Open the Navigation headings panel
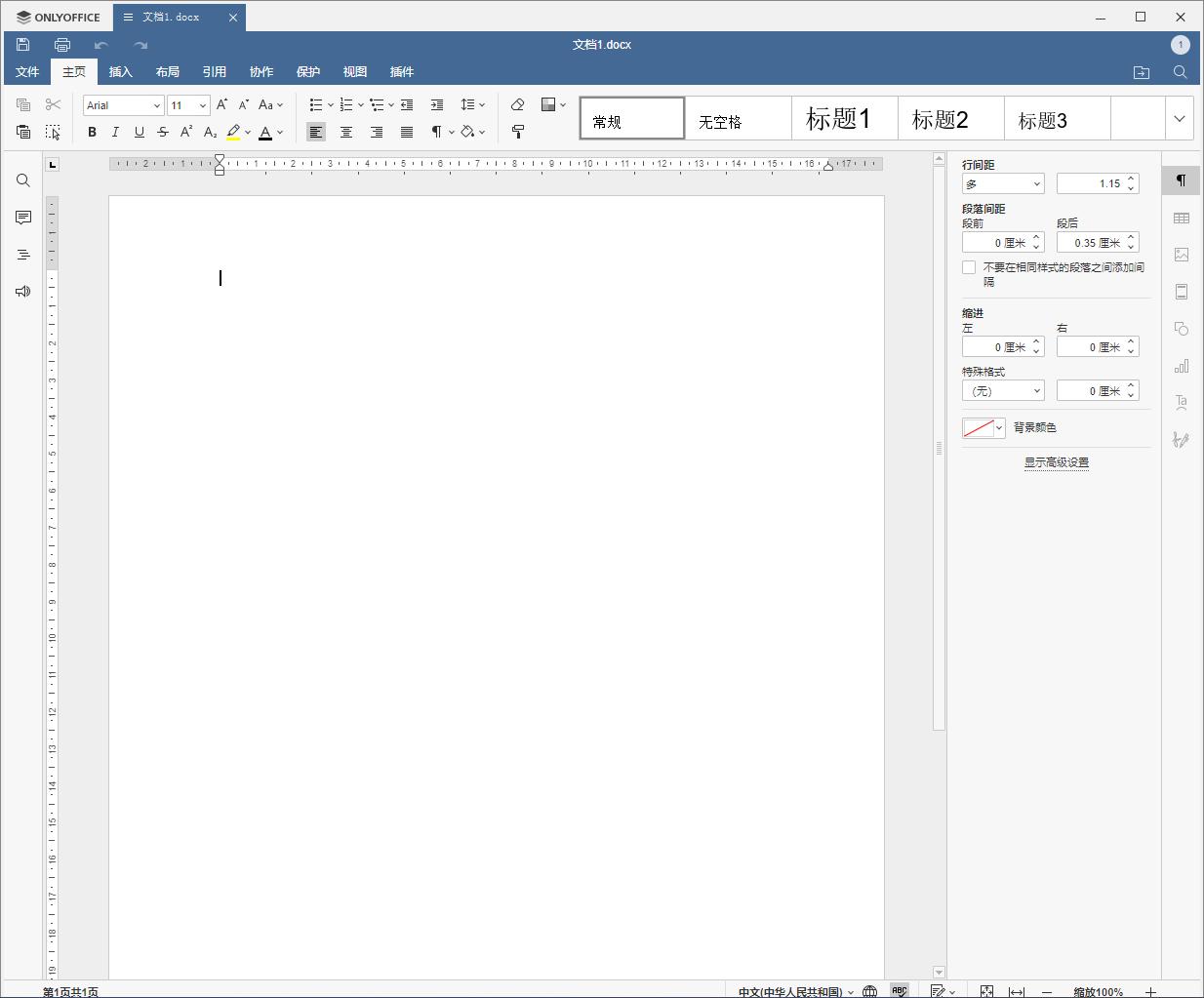This screenshot has width=1204, height=998. [x=22, y=255]
